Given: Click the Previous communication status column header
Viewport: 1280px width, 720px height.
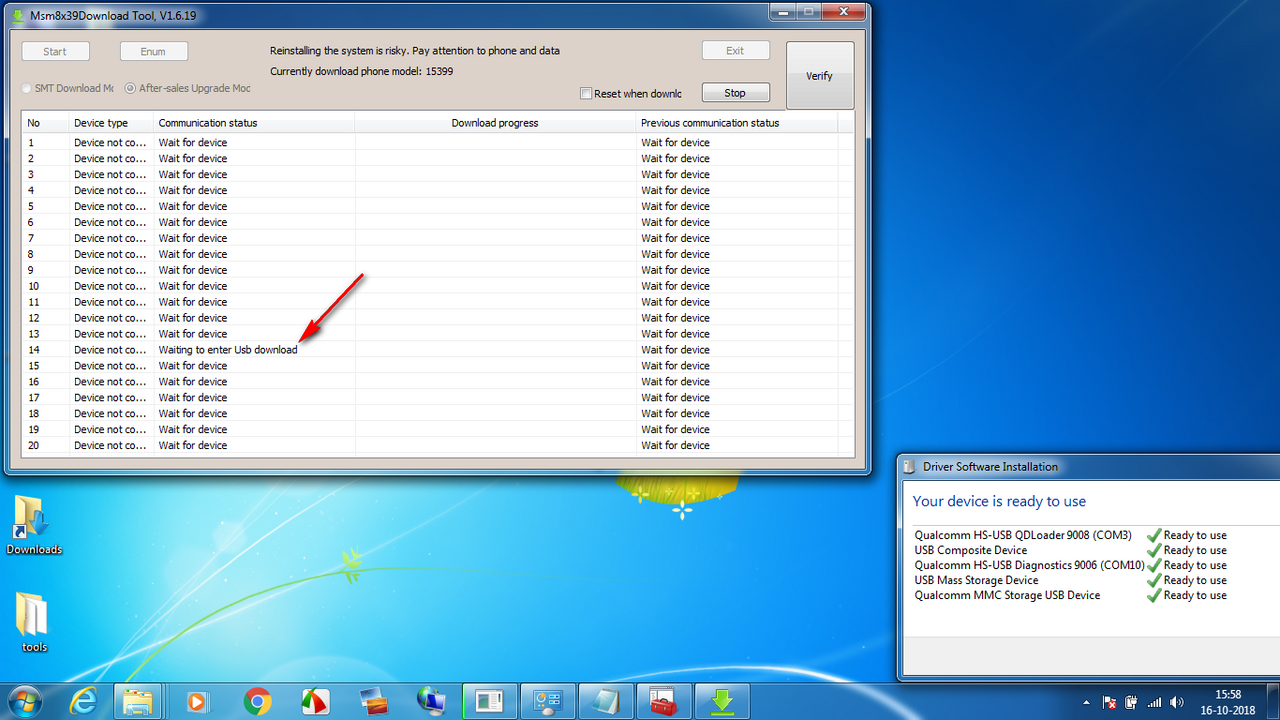Looking at the screenshot, I should [x=736, y=123].
